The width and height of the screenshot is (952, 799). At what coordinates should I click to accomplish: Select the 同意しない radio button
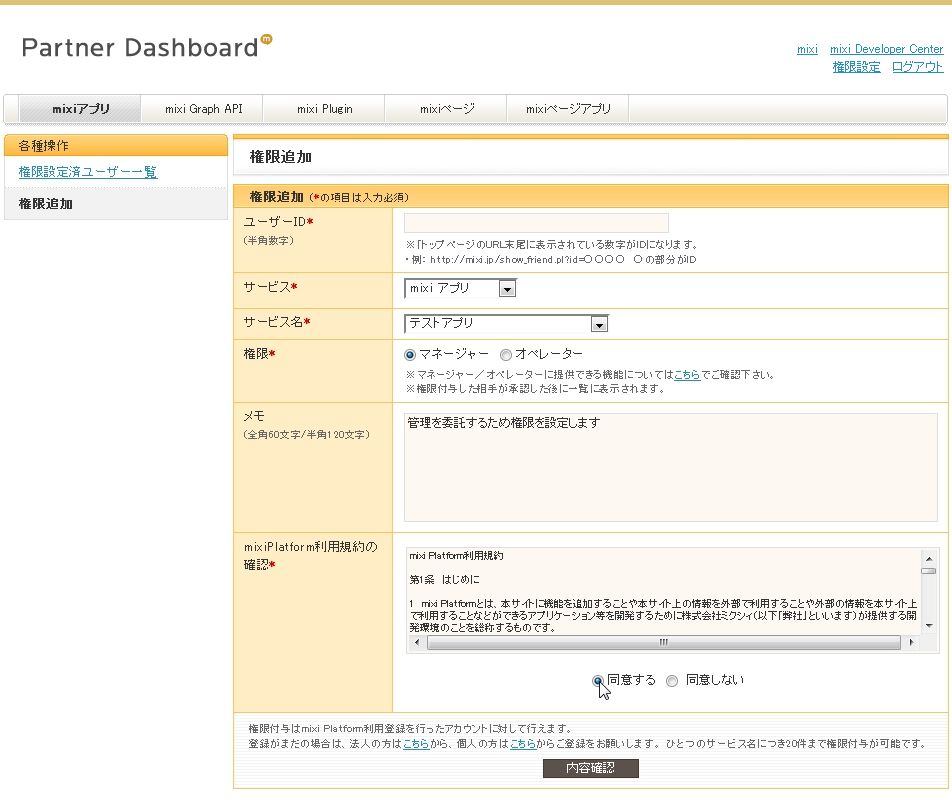671,680
